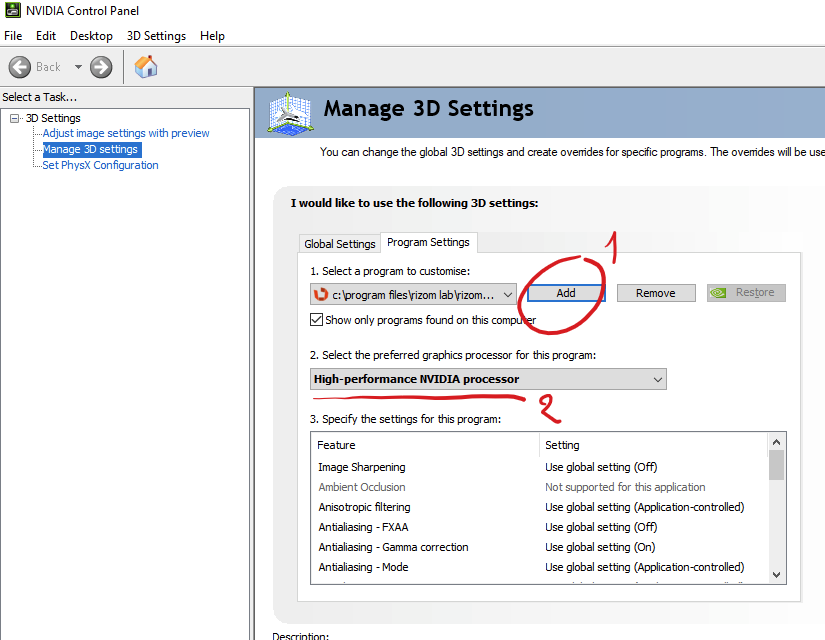
Task: Collapse the 3D Settings tree node
Action: [x=15, y=118]
